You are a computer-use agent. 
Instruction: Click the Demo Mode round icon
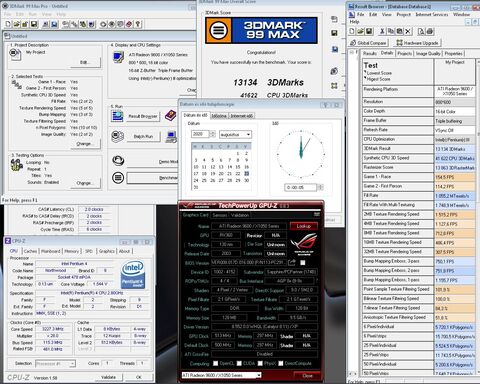(x=118, y=161)
